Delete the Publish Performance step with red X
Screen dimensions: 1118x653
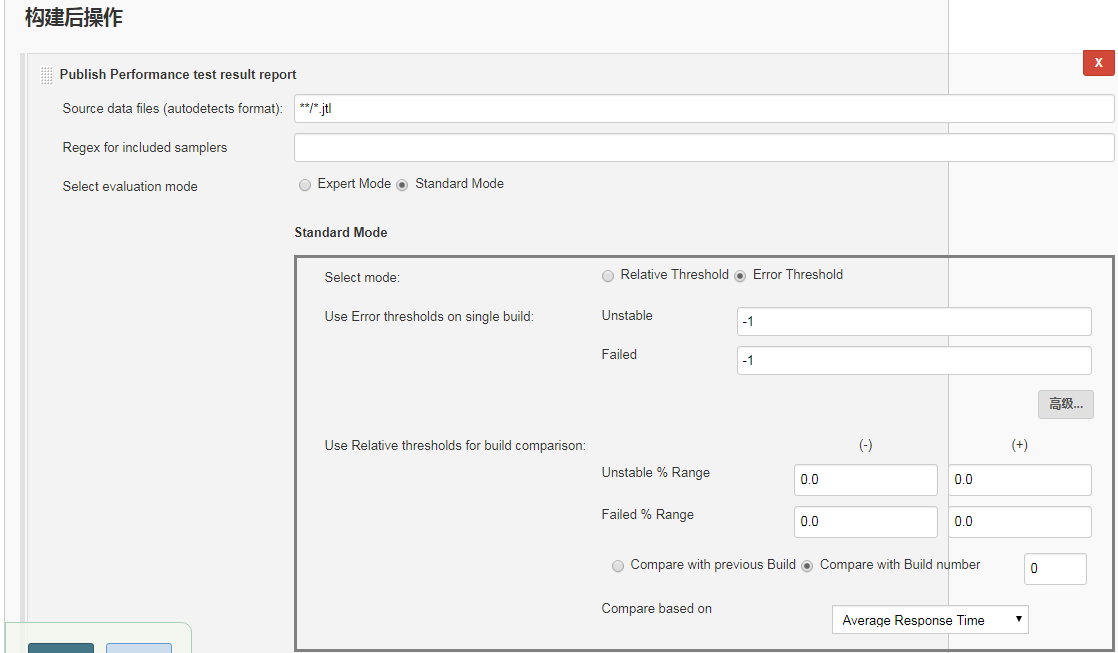[x=1098, y=63]
